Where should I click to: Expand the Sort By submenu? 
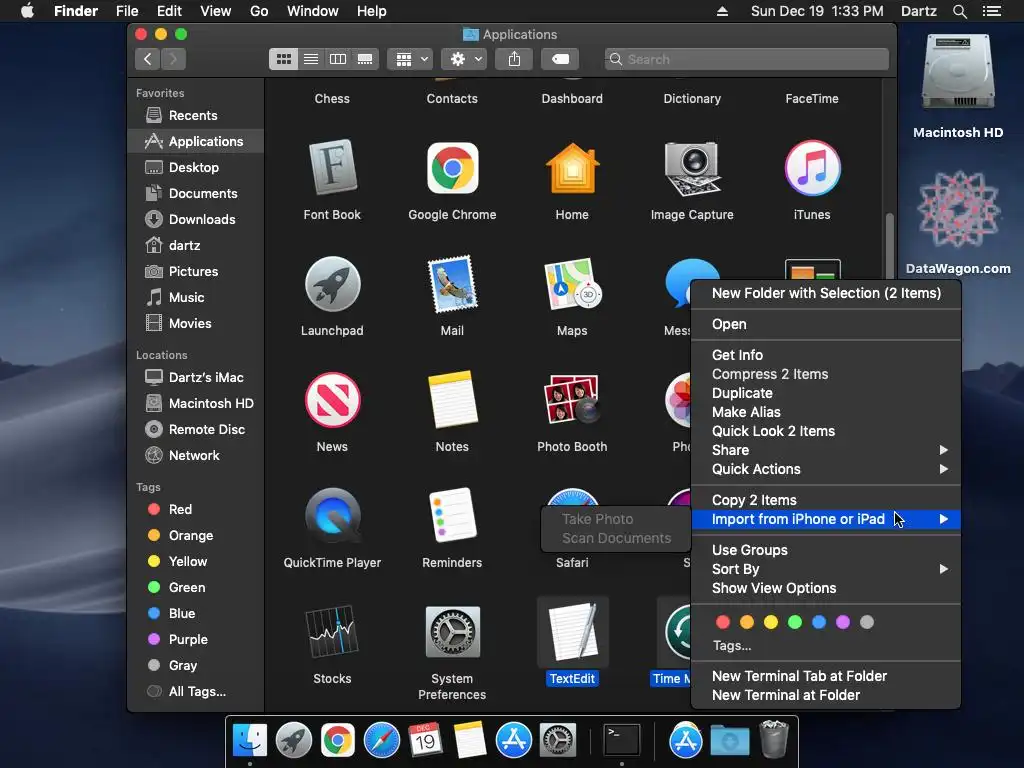pyautogui.click(x=826, y=569)
